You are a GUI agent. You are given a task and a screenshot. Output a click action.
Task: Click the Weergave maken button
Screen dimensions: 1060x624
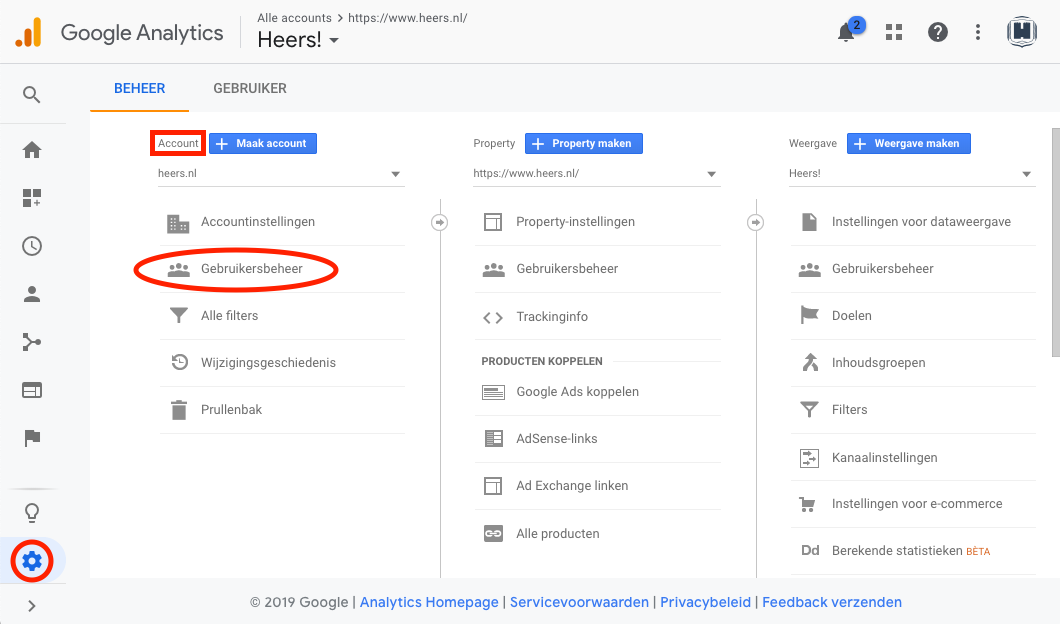909,143
